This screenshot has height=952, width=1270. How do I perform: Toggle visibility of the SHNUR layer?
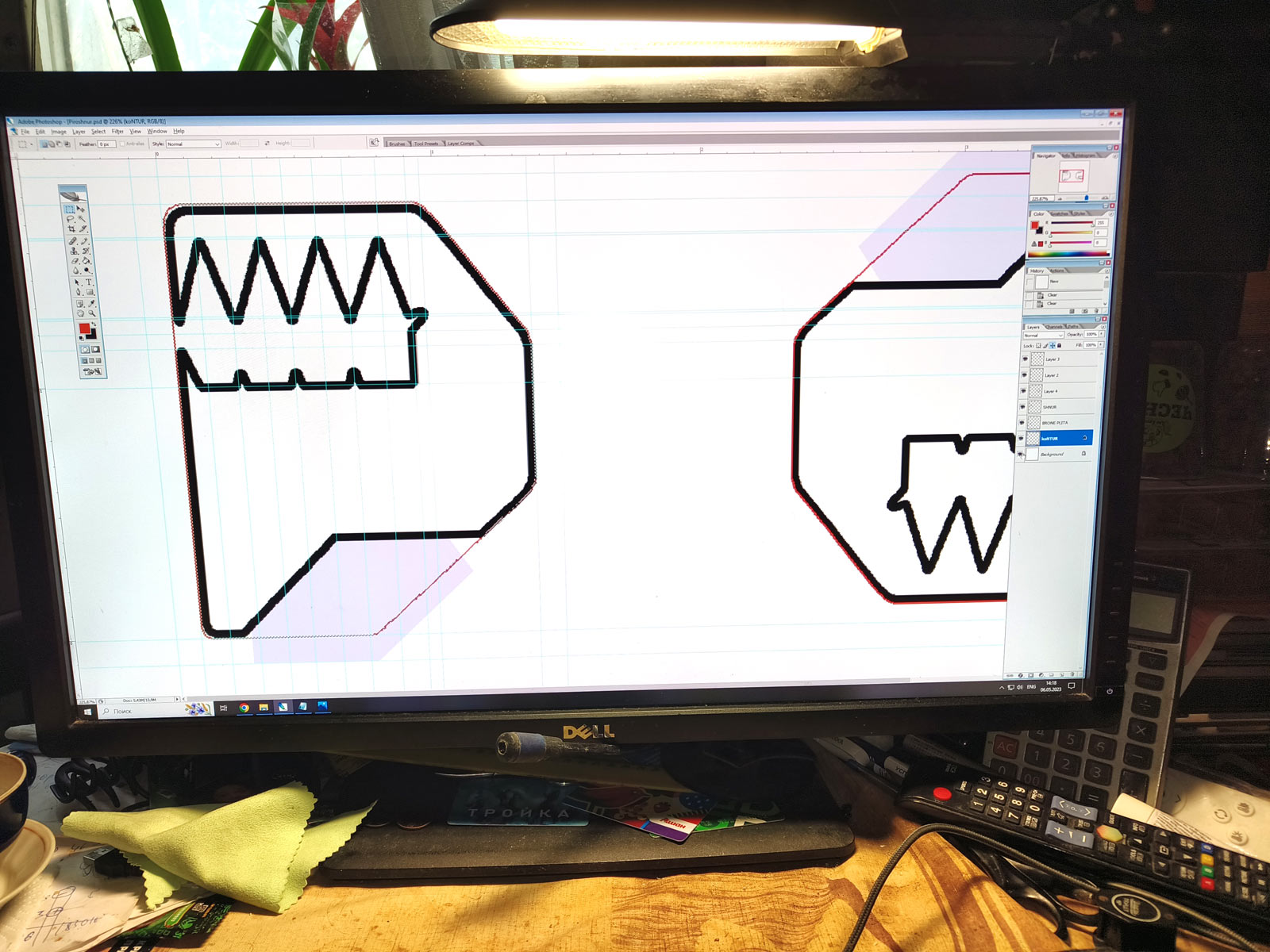point(1023,407)
